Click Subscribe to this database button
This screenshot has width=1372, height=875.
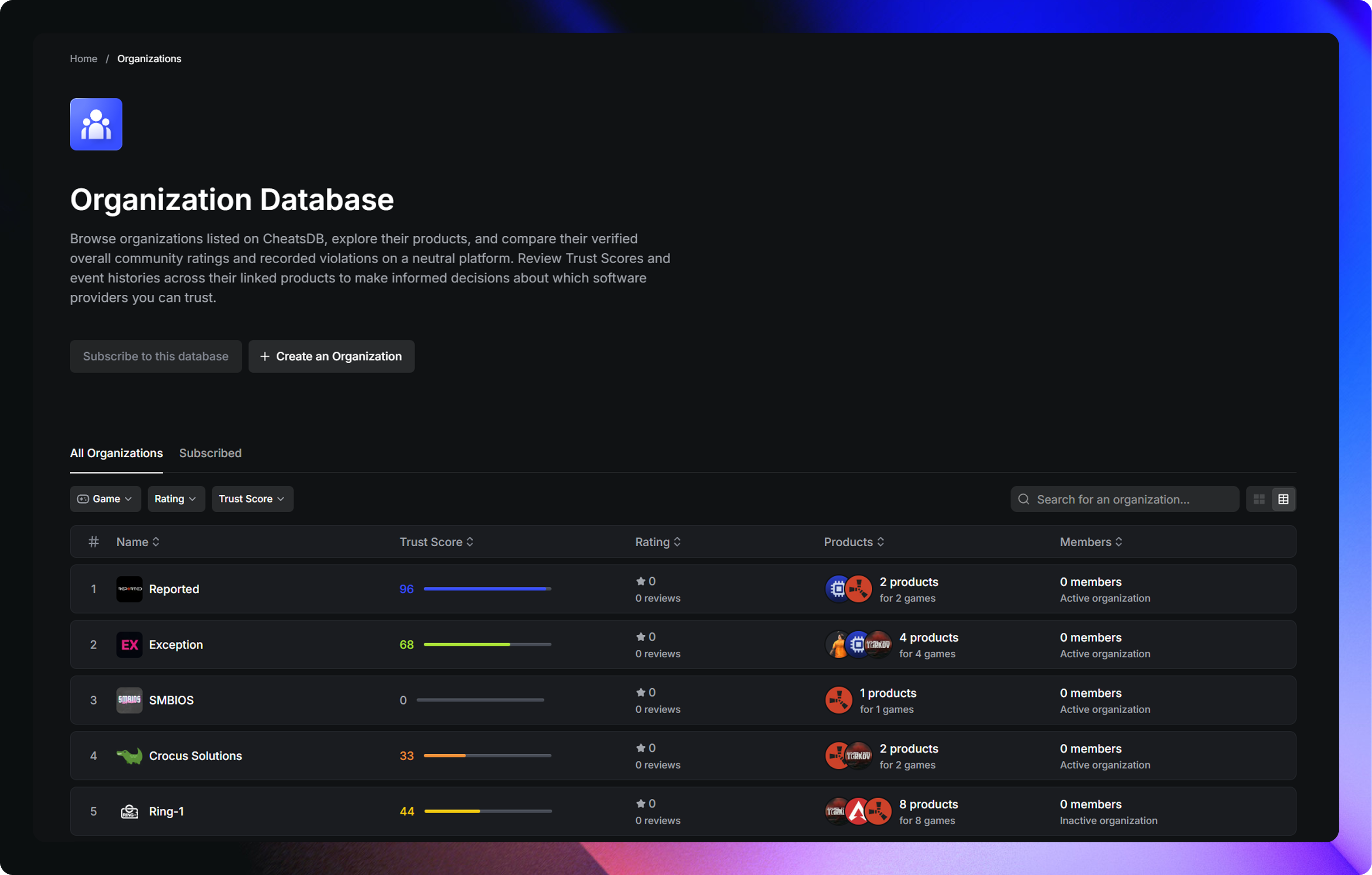[156, 356]
